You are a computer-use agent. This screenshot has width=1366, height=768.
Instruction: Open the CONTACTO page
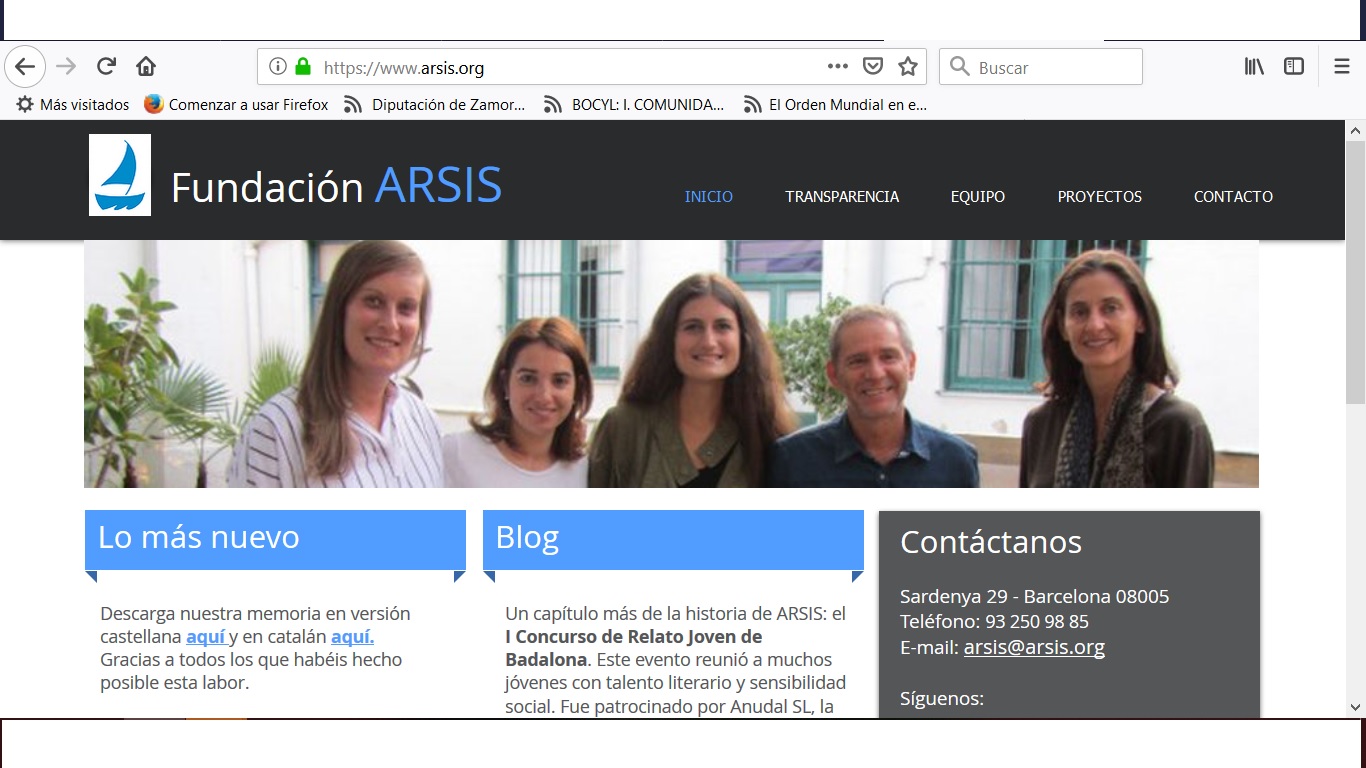tap(1233, 197)
